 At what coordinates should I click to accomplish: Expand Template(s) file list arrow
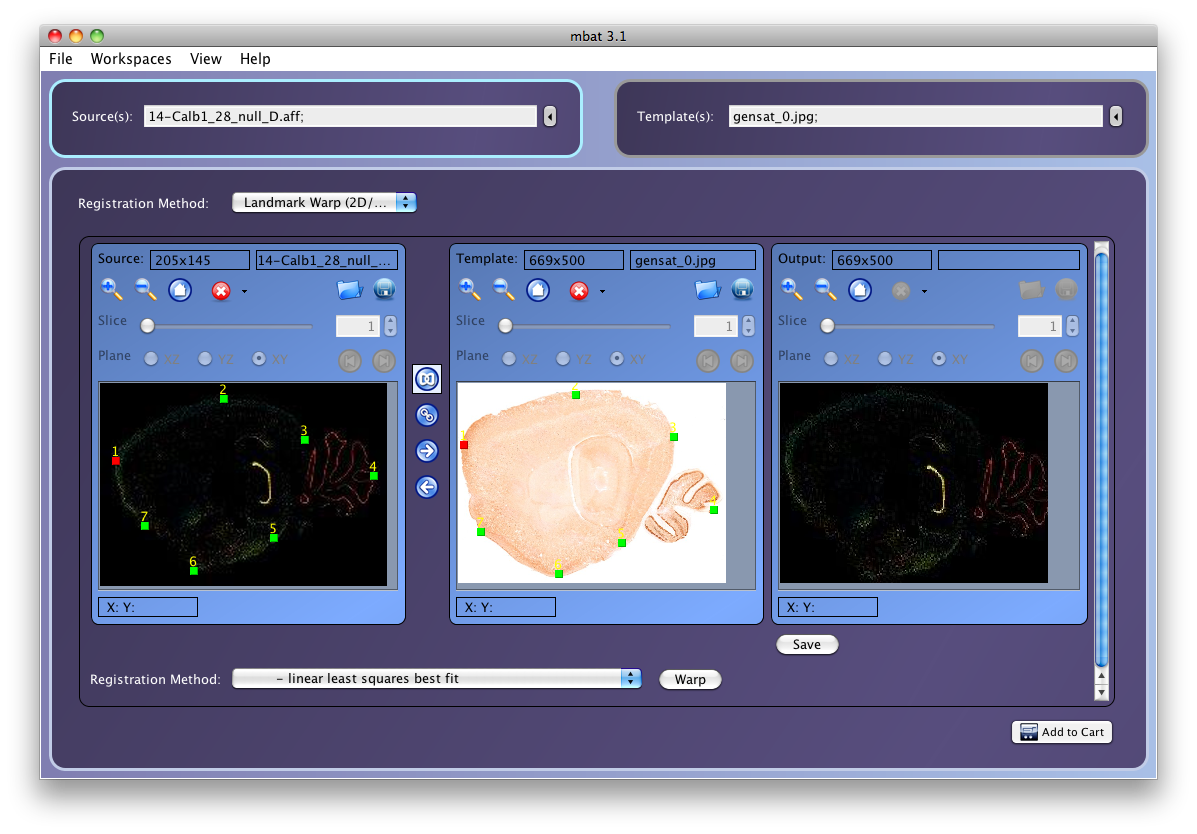tap(1116, 116)
